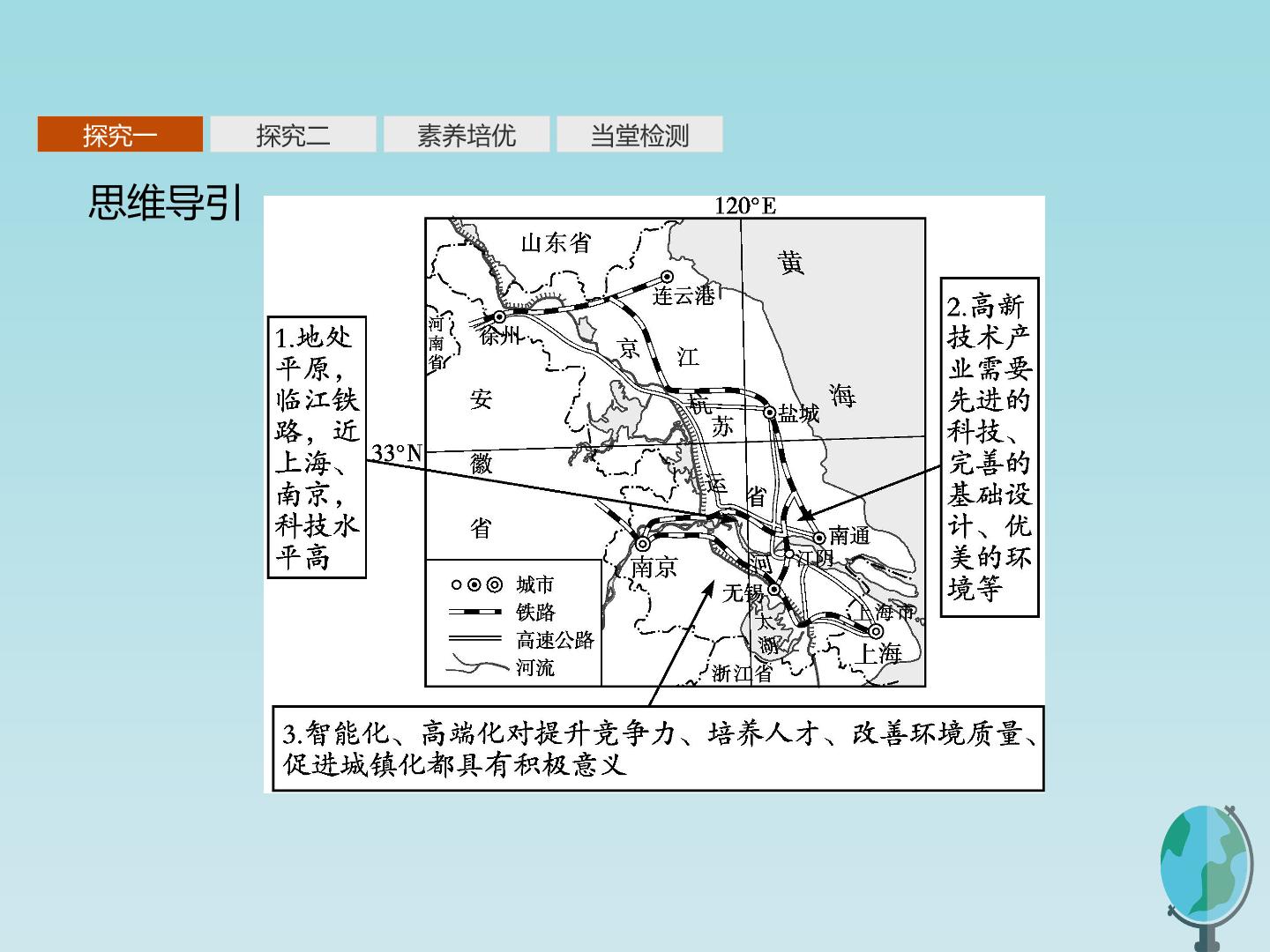
Task: Click the 河流 legend entry
Action: [x=502, y=666]
